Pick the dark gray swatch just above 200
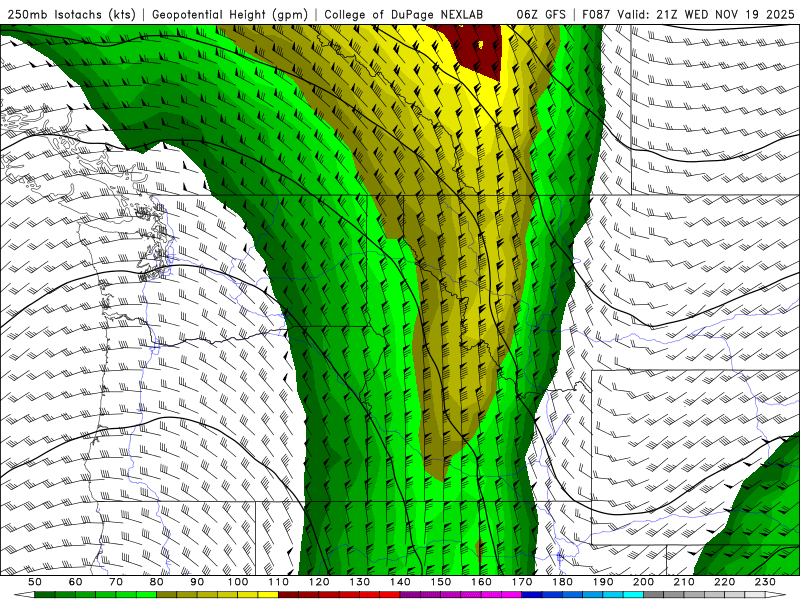Viewport: 800px width, 600px height. click(x=654, y=595)
